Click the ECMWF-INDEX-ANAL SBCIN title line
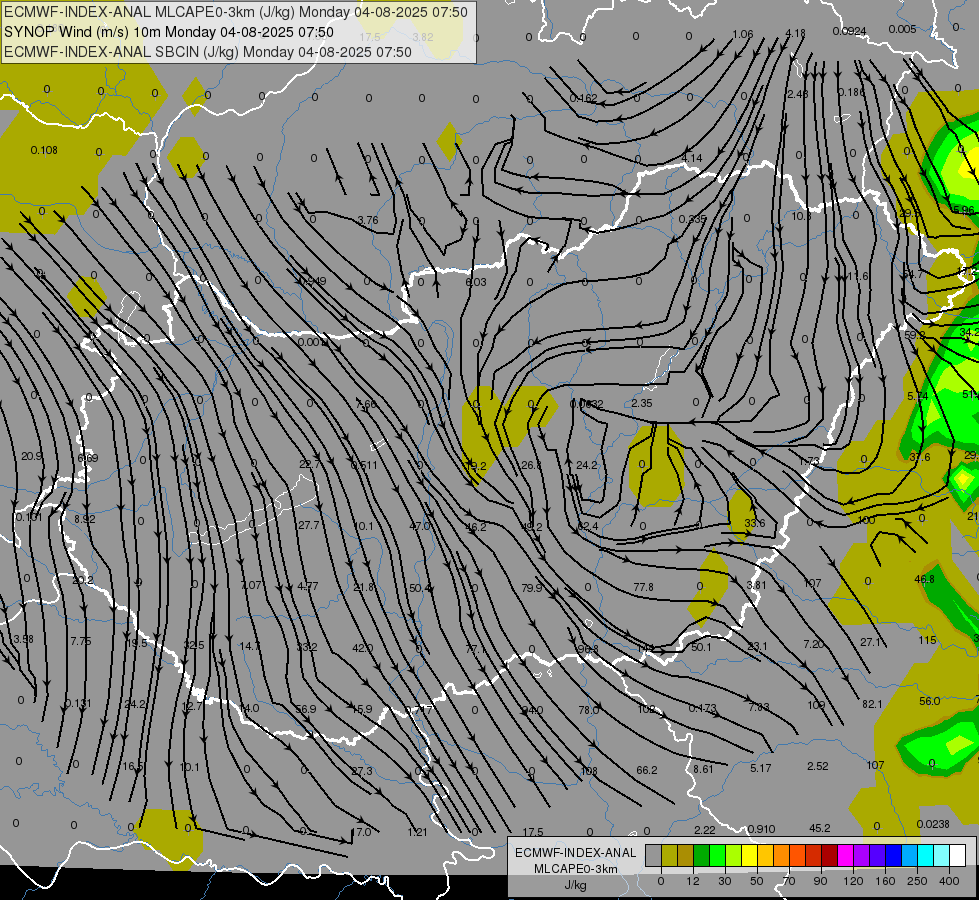 pyautogui.click(x=207, y=52)
